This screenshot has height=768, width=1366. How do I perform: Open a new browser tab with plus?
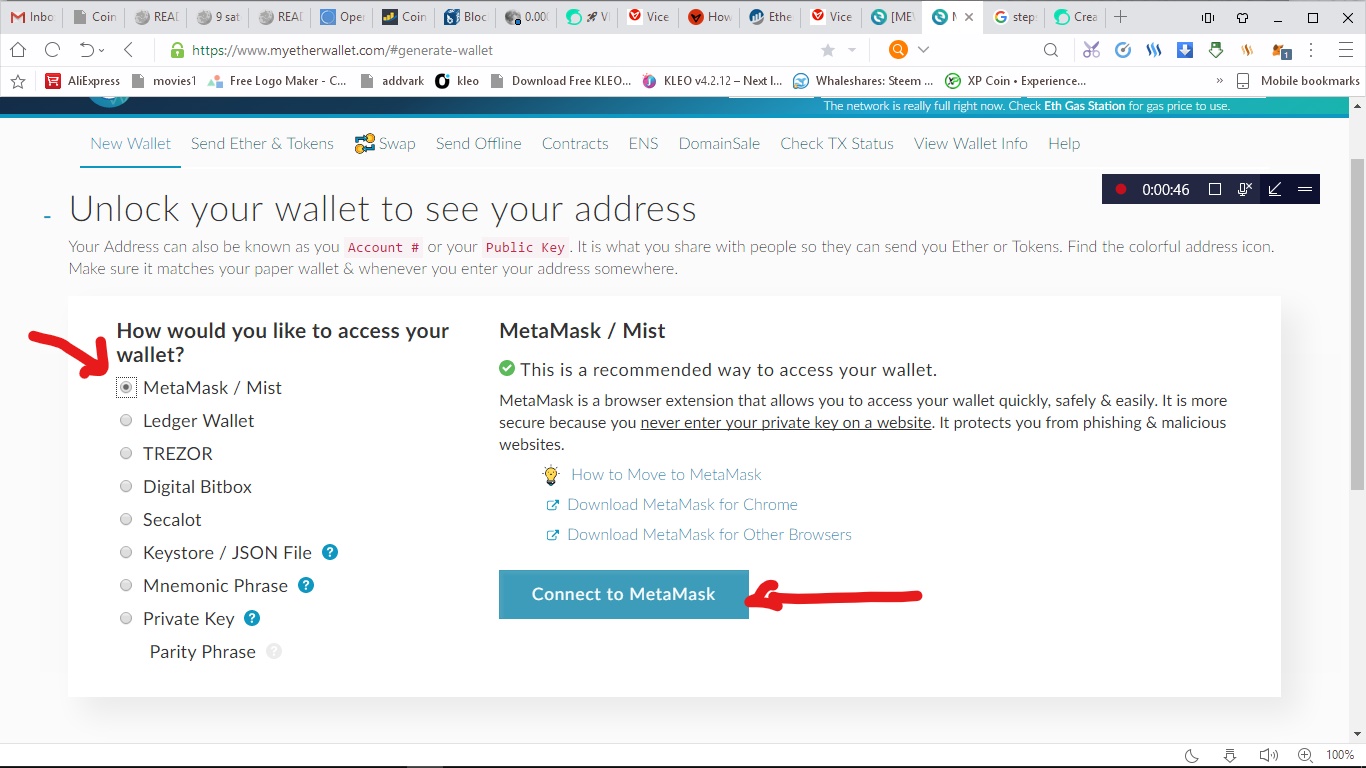point(1121,17)
